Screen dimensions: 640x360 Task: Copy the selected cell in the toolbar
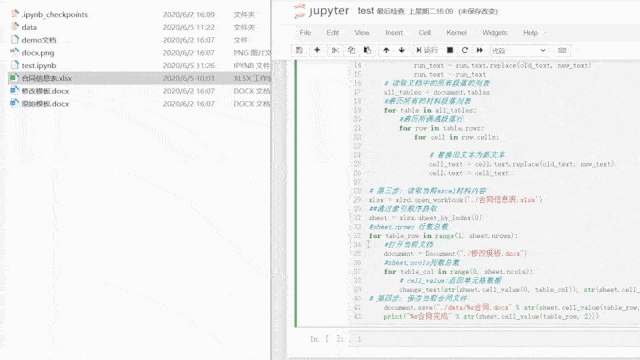coord(351,50)
